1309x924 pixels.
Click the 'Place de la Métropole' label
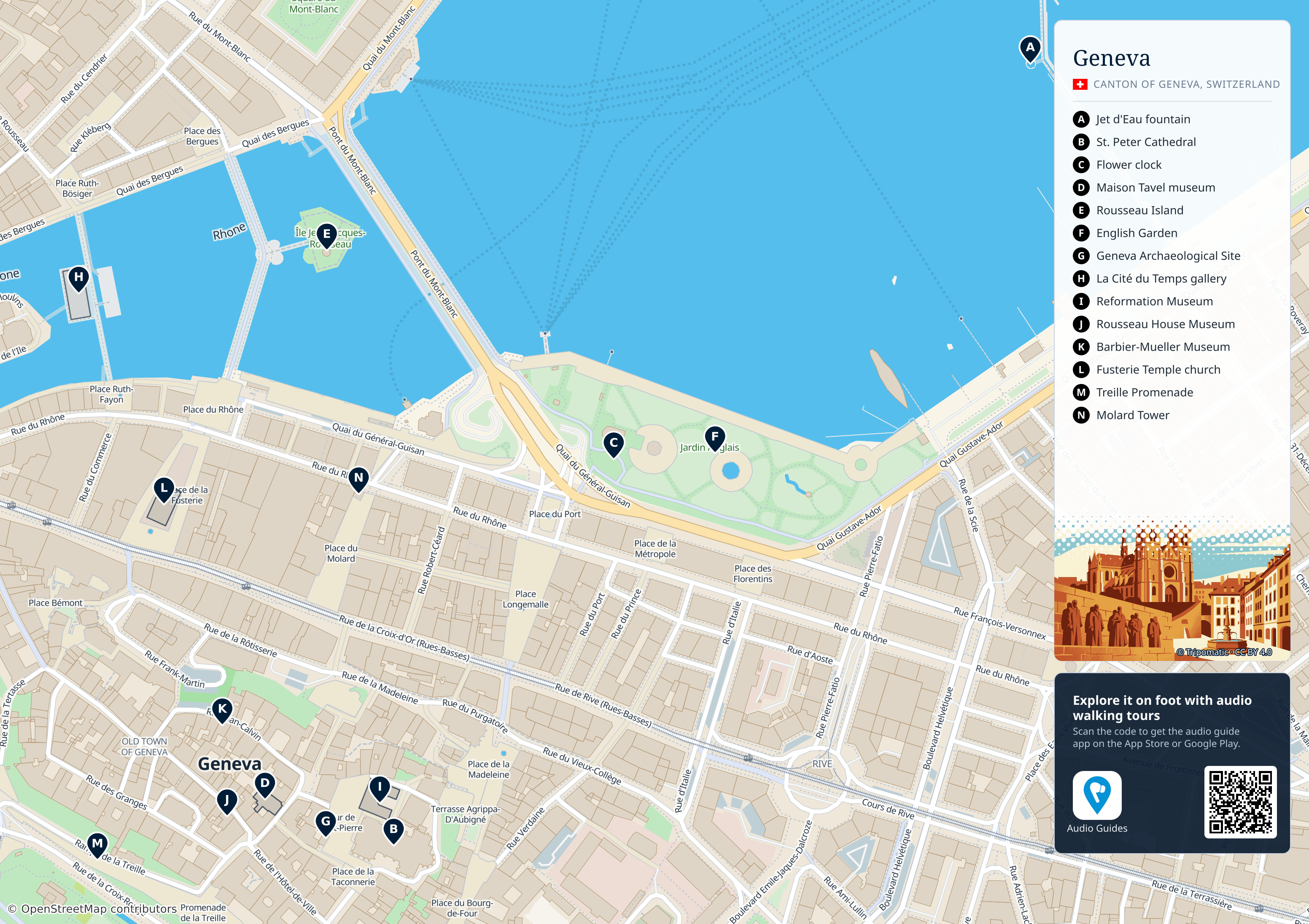coord(655,549)
